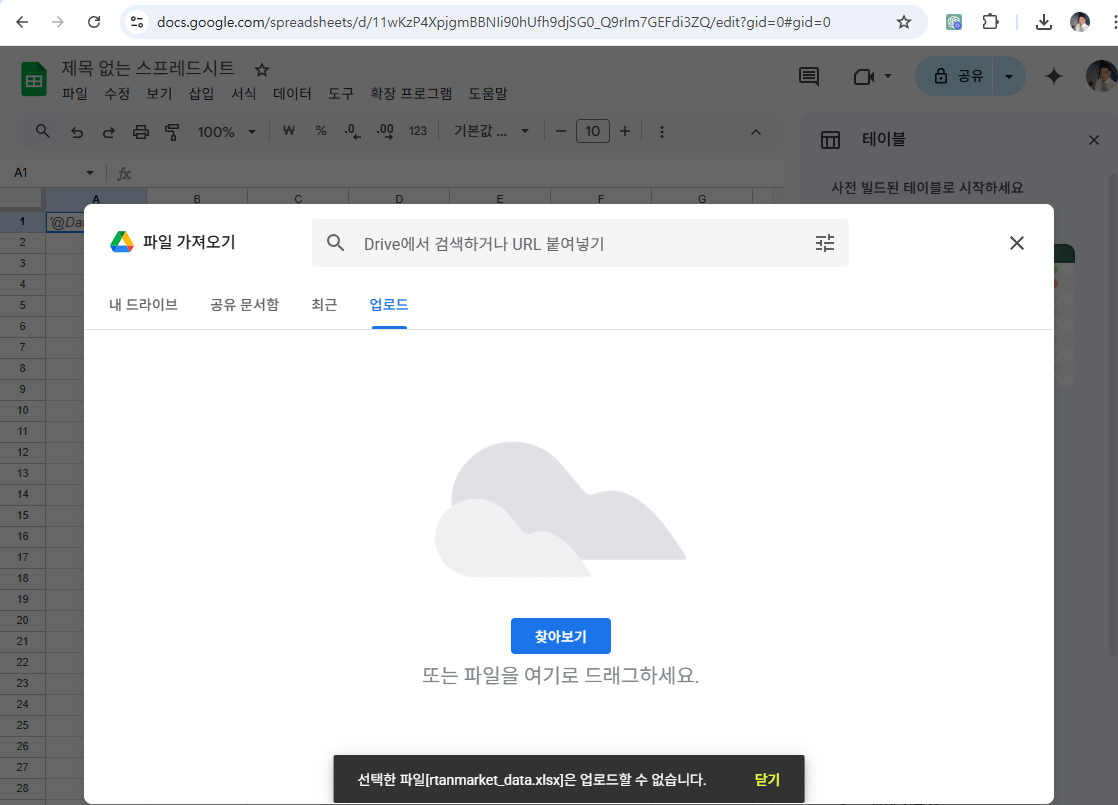1118x805 pixels.
Task: Click the print toolbar icon
Action: click(140, 132)
